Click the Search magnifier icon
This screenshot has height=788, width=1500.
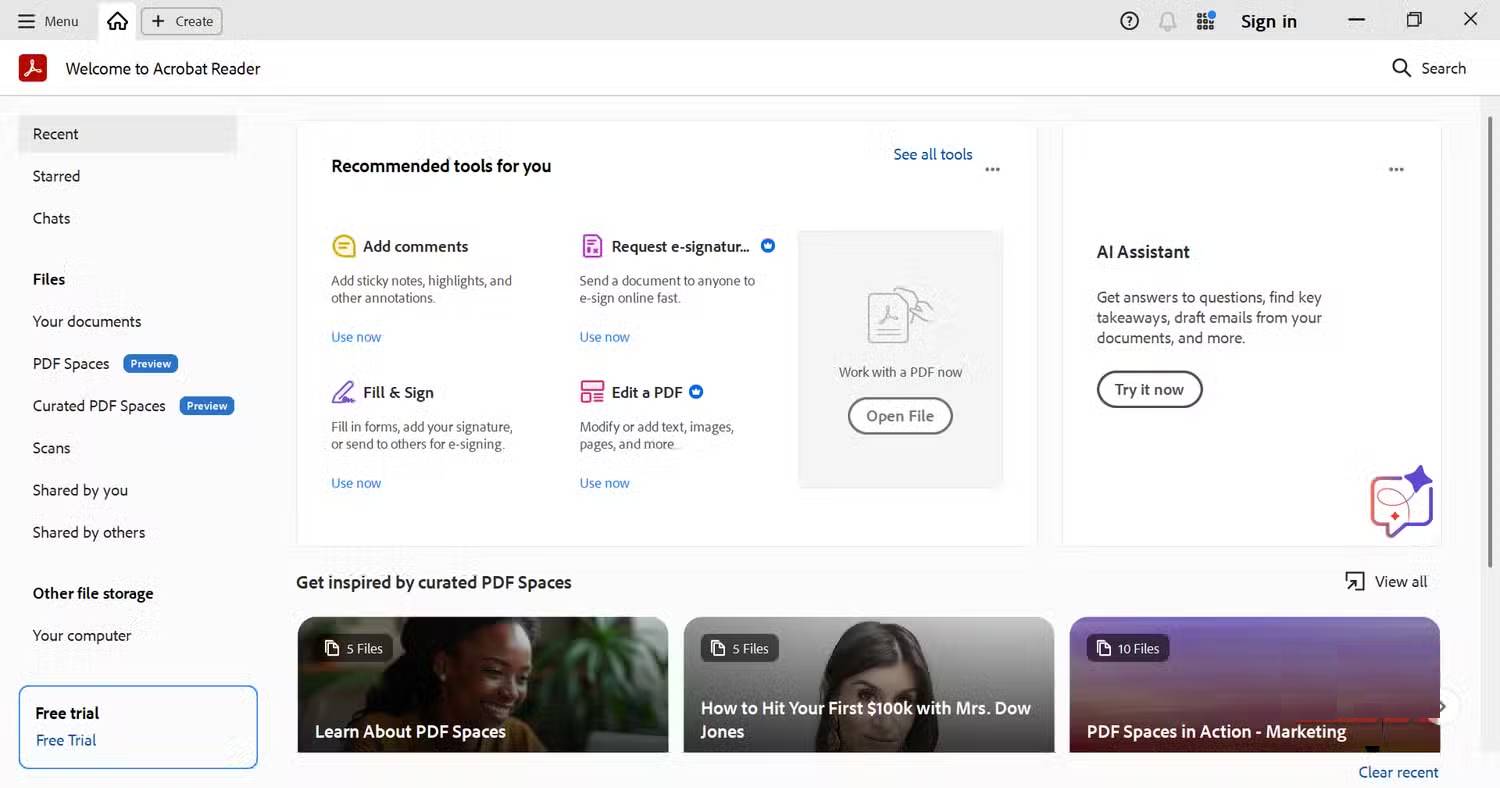1401,68
